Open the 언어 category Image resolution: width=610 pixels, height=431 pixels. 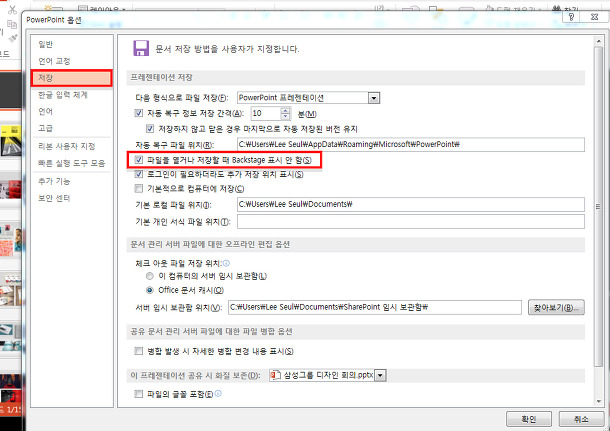(46, 111)
